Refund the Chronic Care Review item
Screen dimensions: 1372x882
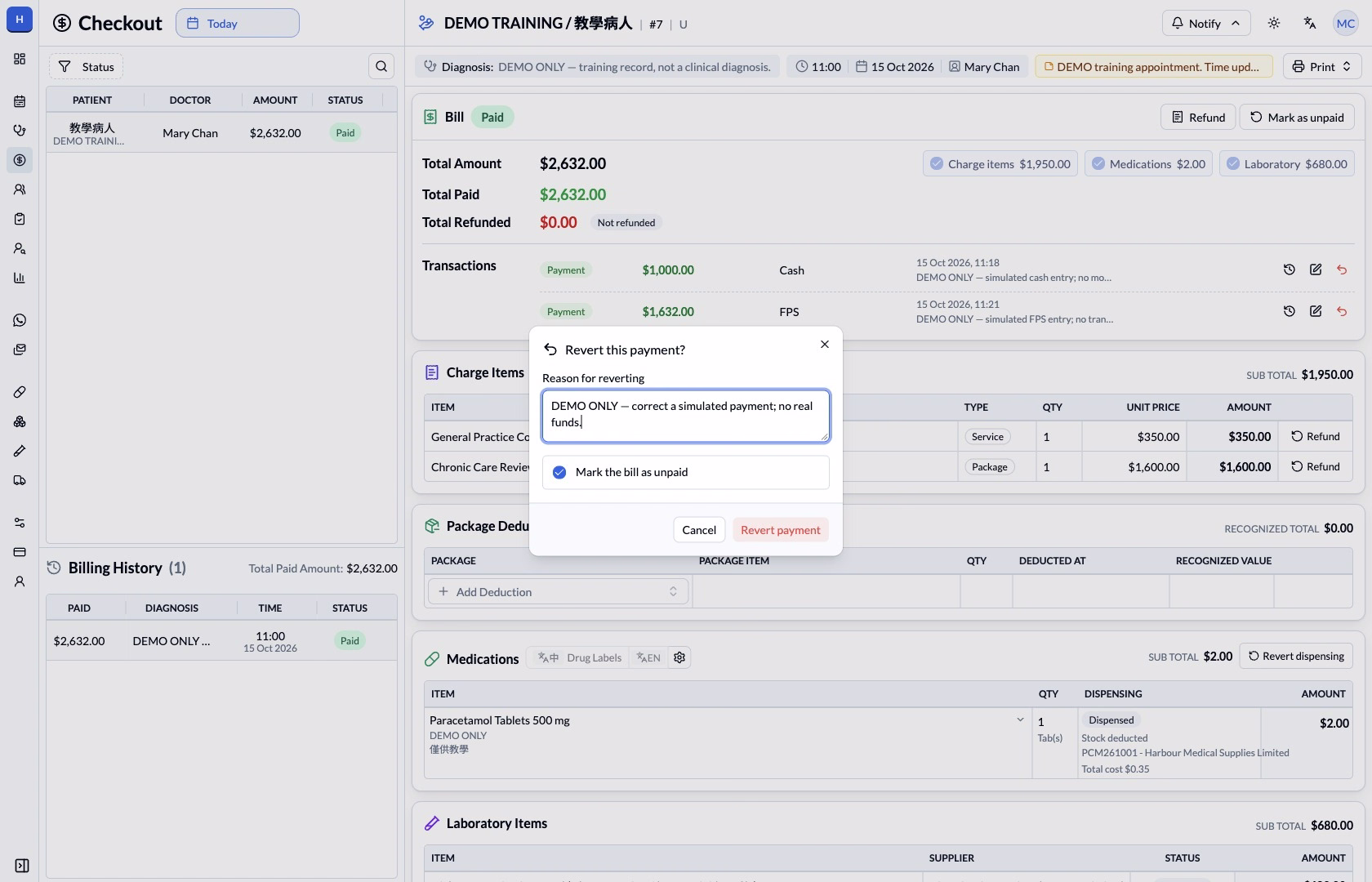[1316, 466]
